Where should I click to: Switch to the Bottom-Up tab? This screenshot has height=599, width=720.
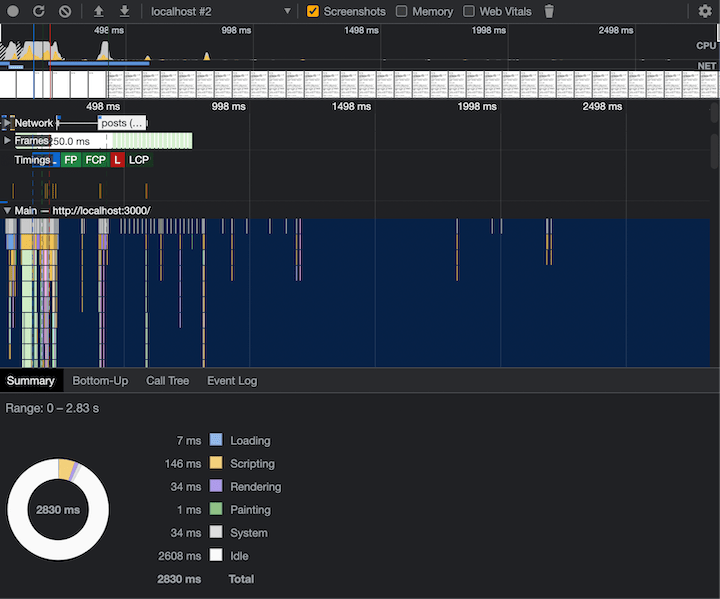coord(100,380)
